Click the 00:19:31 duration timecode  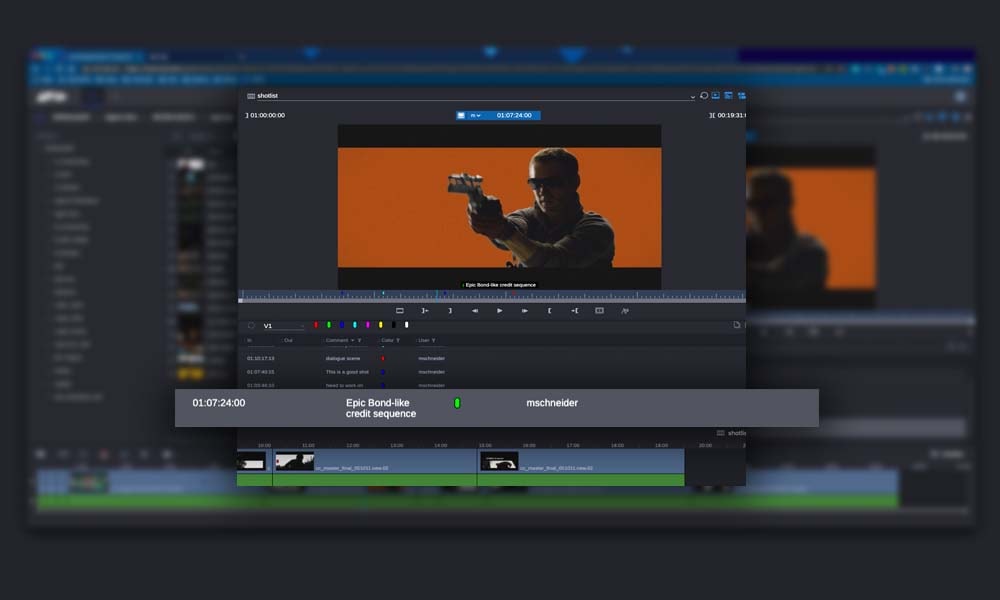point(731,115)
